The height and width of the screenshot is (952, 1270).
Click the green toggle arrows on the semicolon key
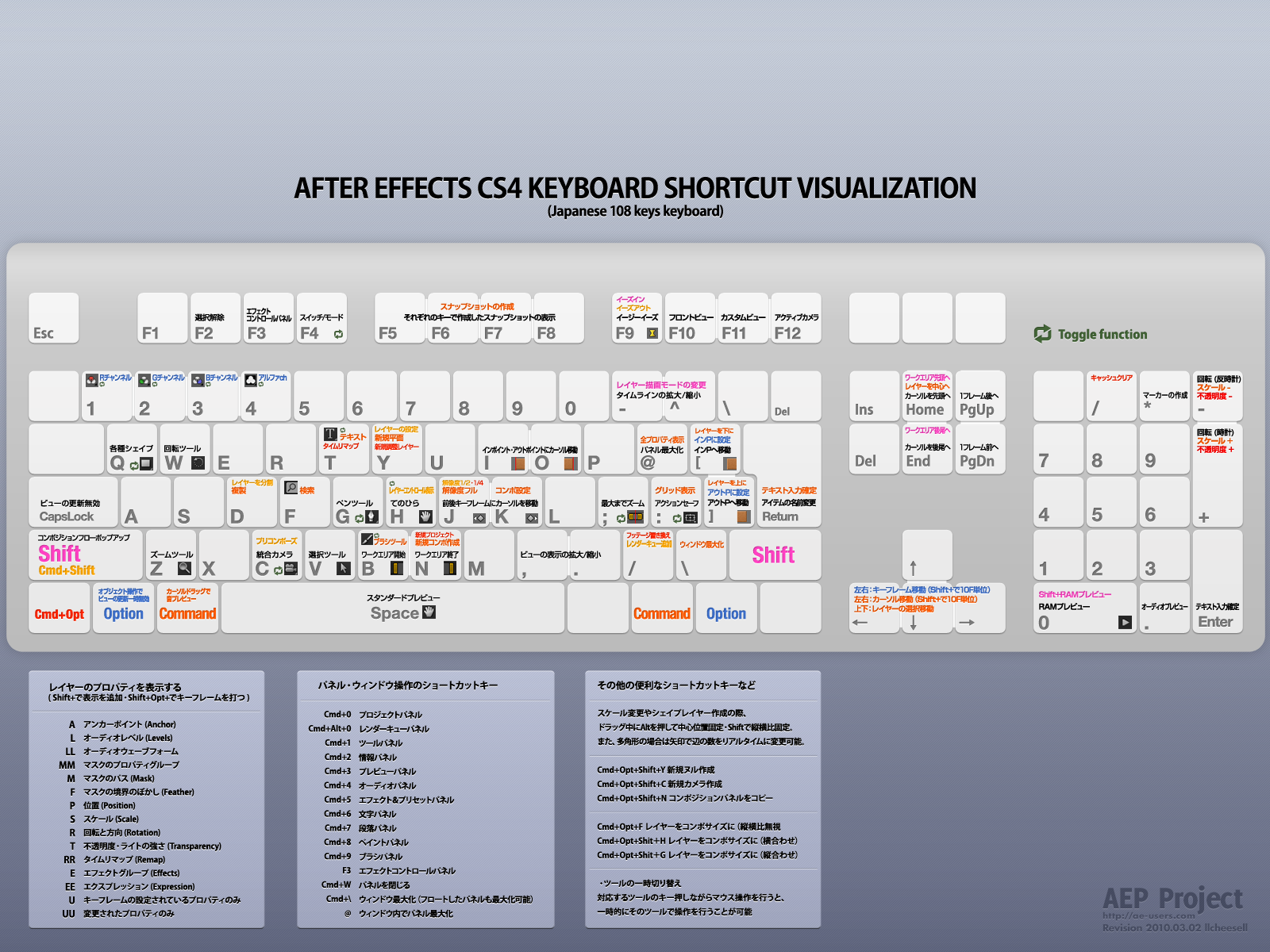(621, 519)
